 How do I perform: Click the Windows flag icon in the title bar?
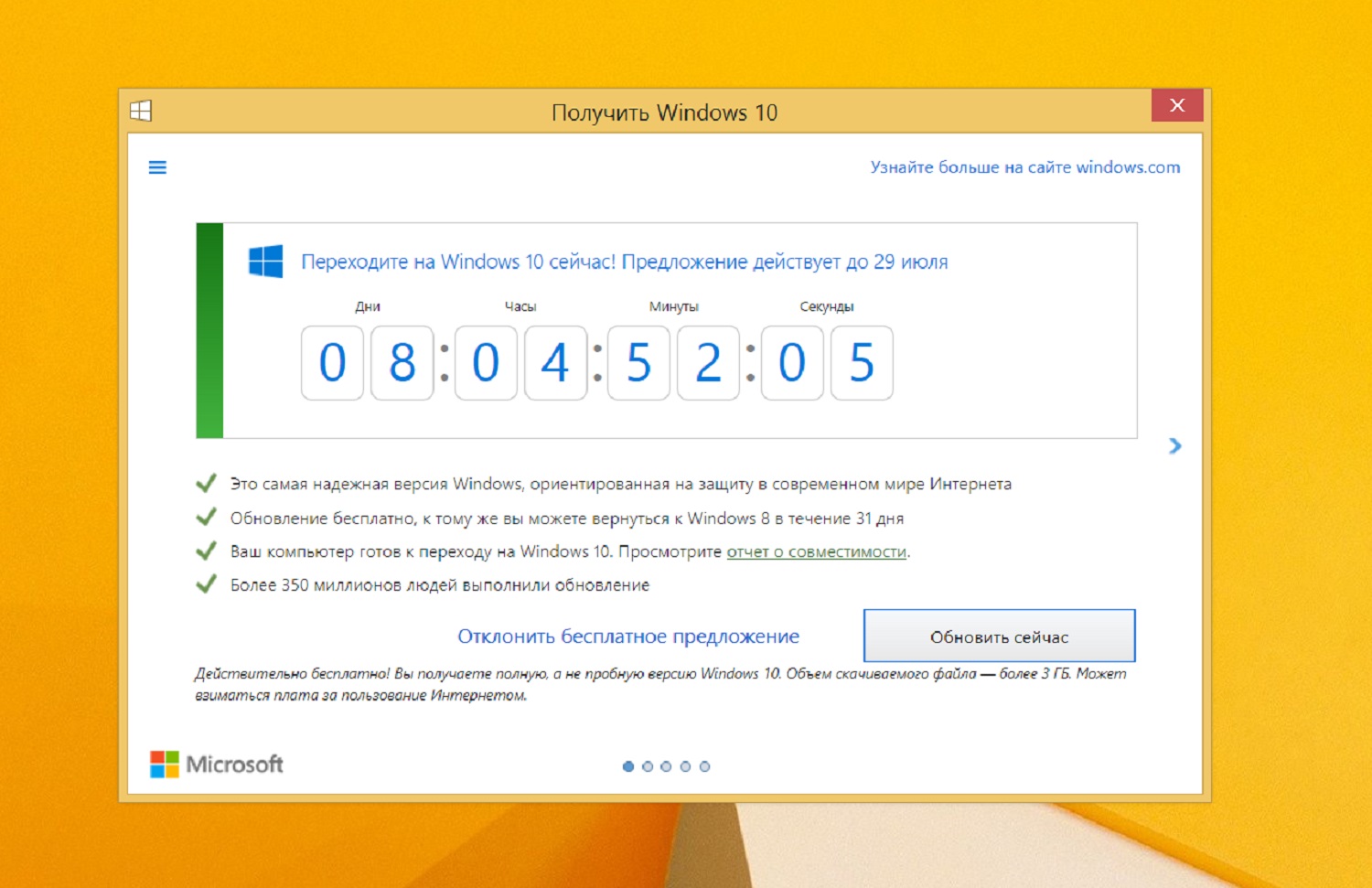(140, 110)
